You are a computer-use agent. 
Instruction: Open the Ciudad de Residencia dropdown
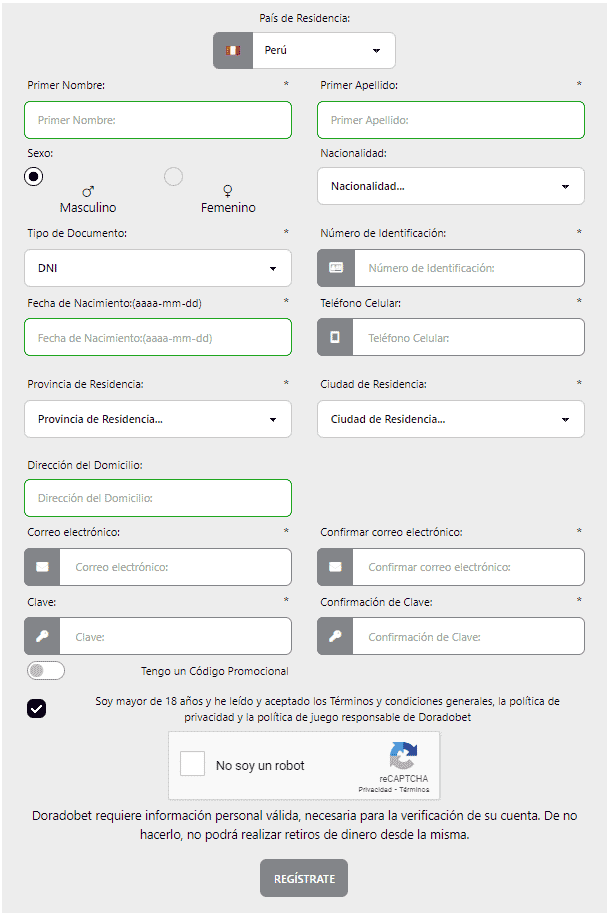point(450,419)
